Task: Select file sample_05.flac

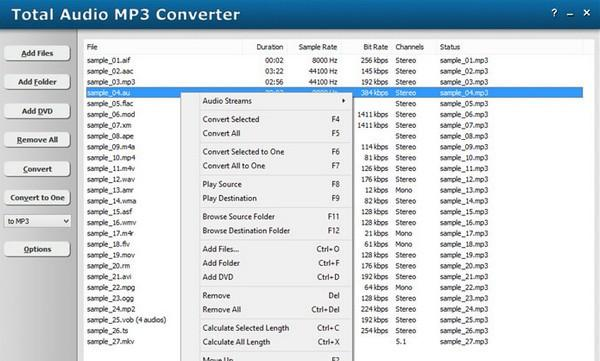Action: point(110,103)
